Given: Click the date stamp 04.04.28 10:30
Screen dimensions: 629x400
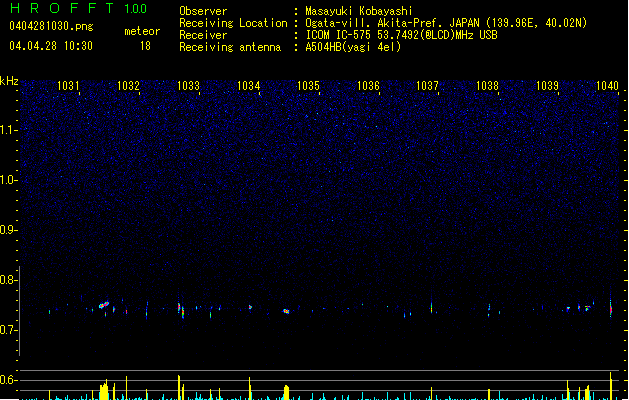Looking at the screenshot, I should pos(51,46).
